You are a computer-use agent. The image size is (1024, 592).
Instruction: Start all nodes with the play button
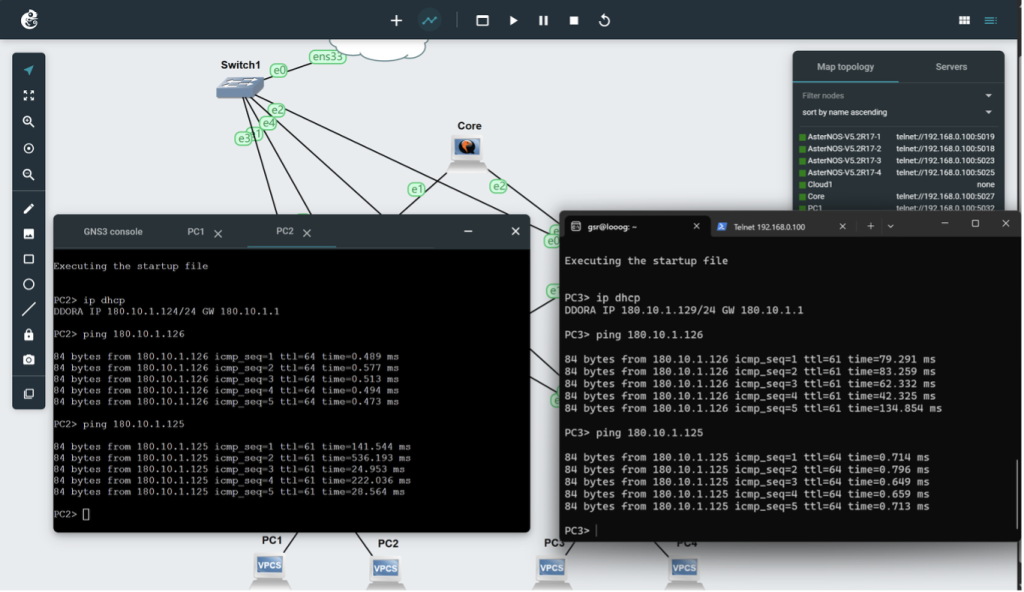pos(513,20)
